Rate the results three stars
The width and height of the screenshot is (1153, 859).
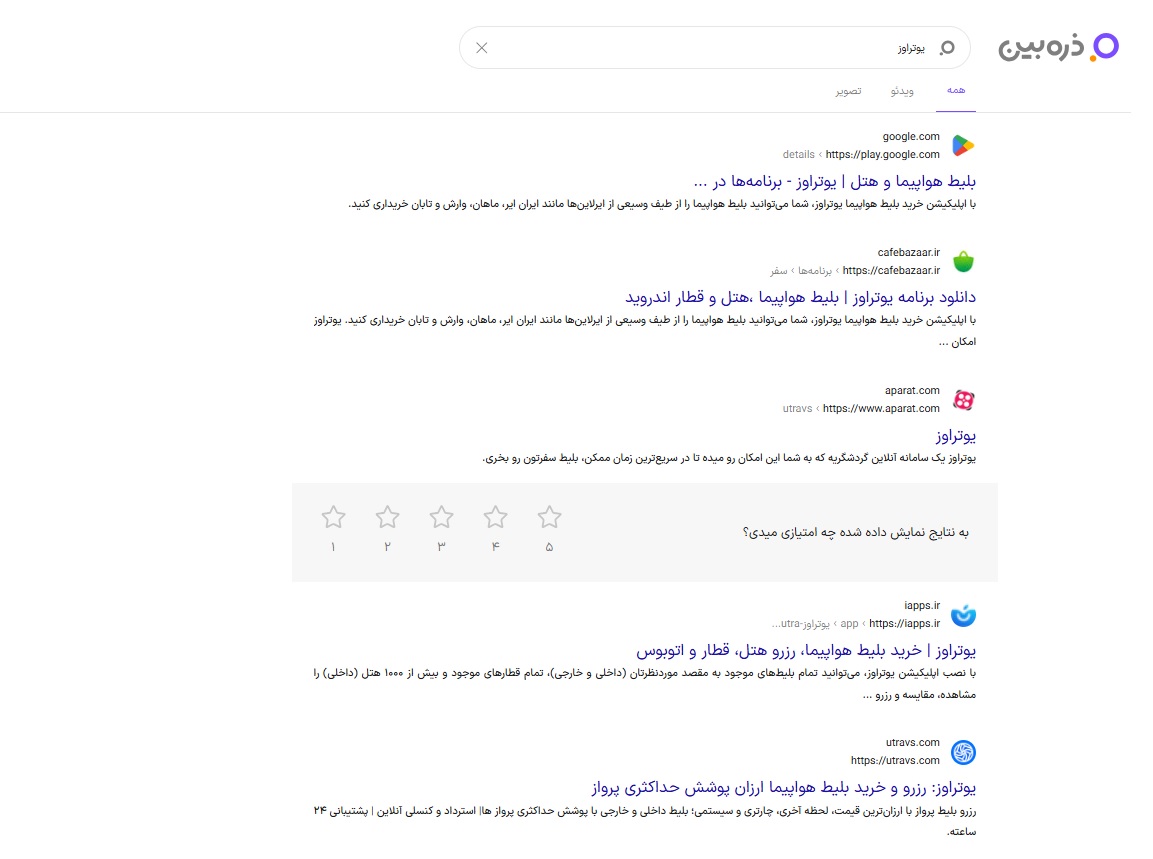[441, 518]
